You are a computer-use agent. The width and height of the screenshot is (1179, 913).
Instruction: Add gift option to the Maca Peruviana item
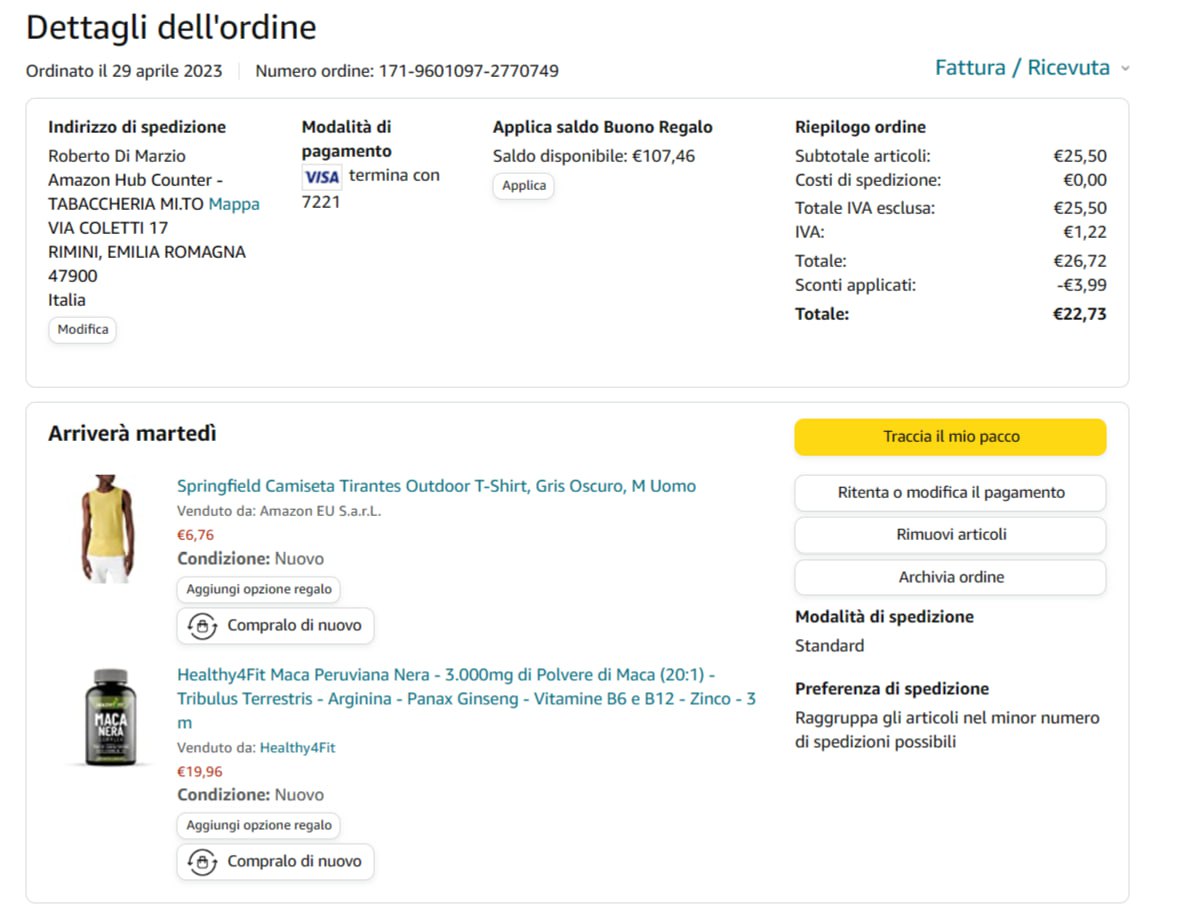[x=259, y=826]
